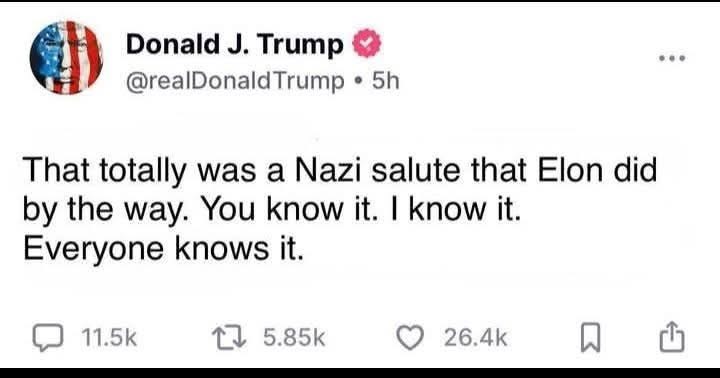720x378 pixels.
Task: Click the 'Everyone knows it.' line
Action: point(164,249)
